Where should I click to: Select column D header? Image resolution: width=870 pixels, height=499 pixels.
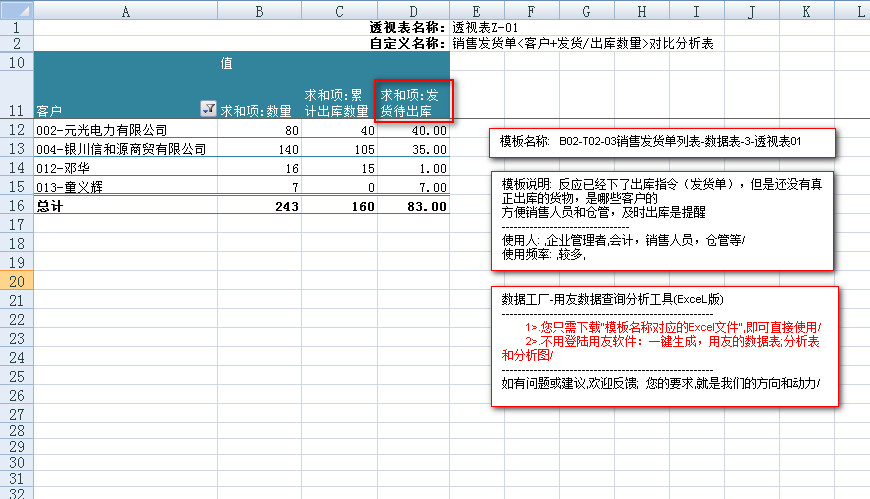click(x=412, y=10)
